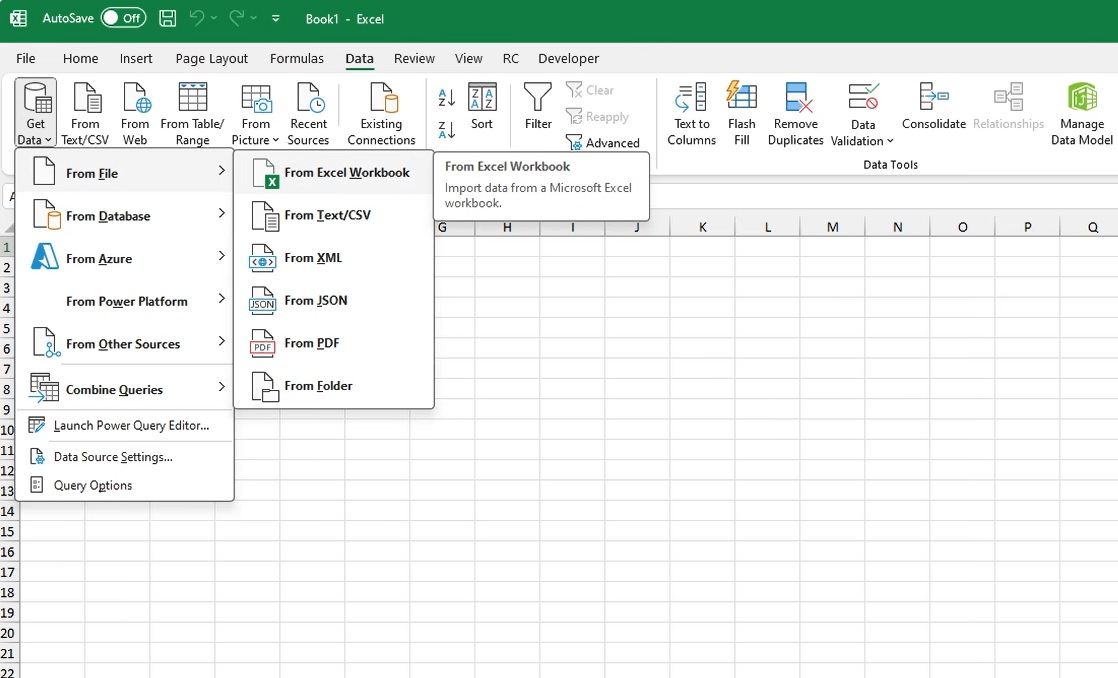Expand the From Power Platform submenu
The width and height of the screenshot is (1118, 678).
click(x=125, y=301)
